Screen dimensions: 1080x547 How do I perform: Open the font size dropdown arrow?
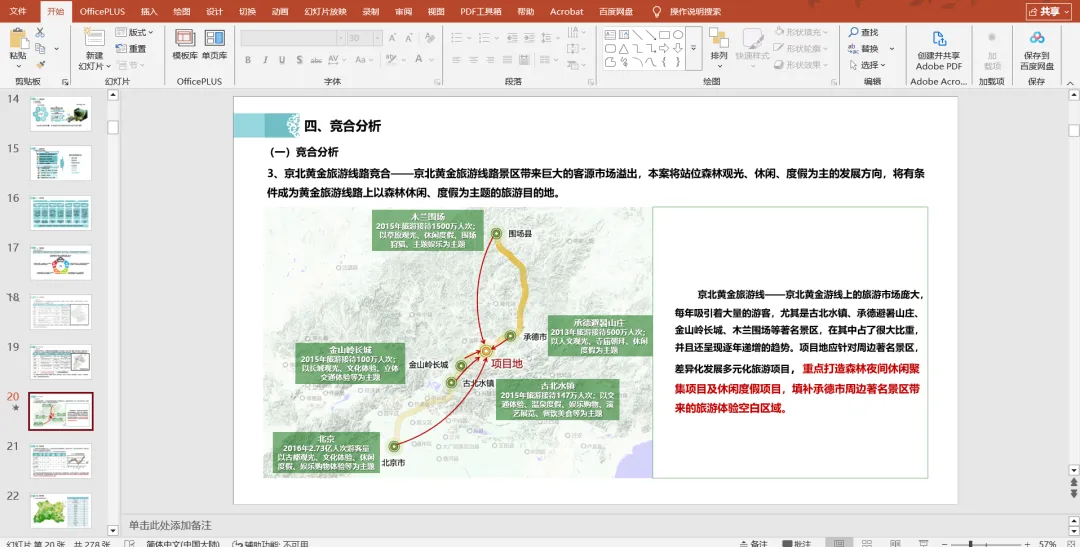point(377,38)
